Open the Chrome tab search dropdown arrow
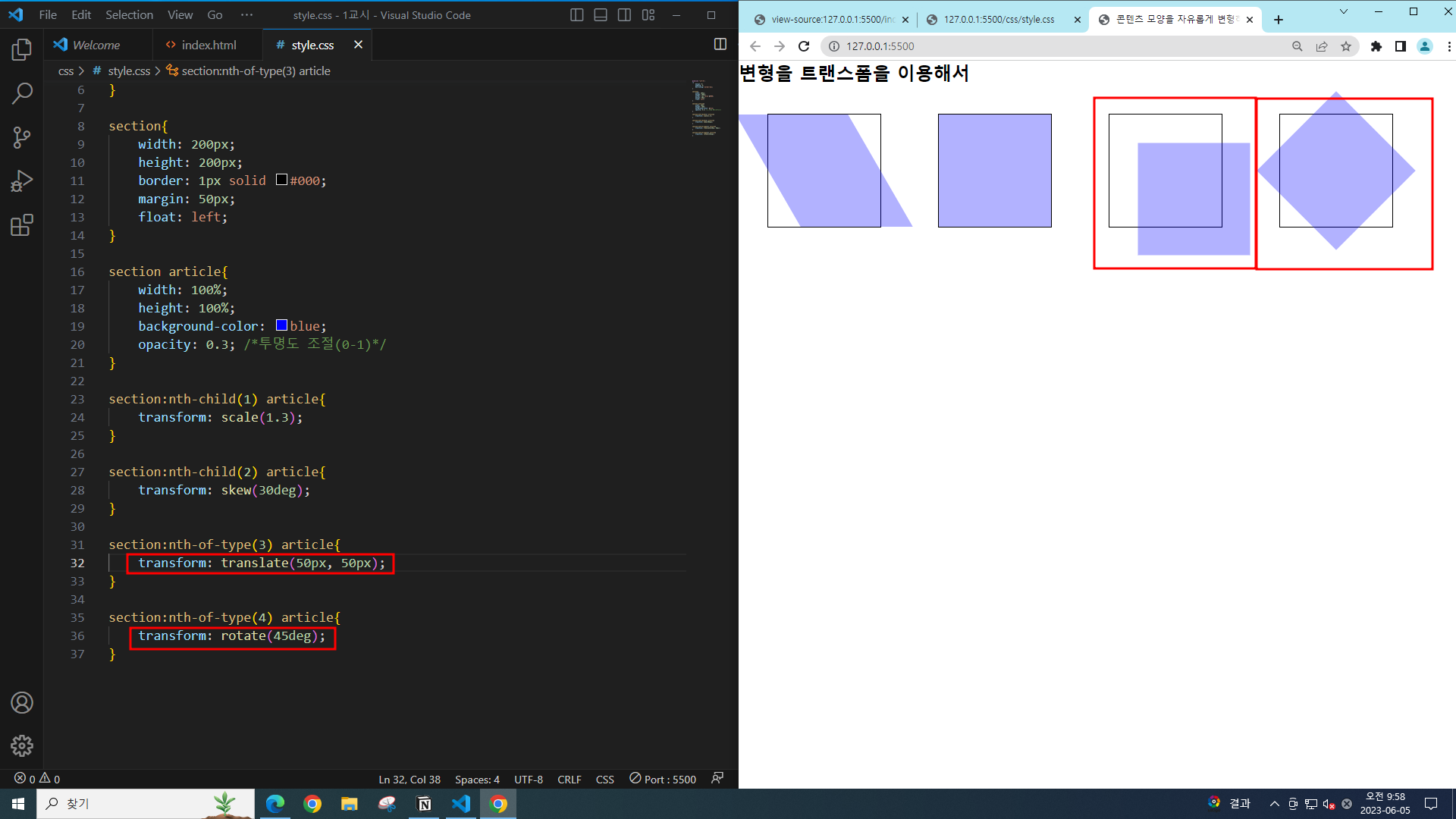 1343,12
